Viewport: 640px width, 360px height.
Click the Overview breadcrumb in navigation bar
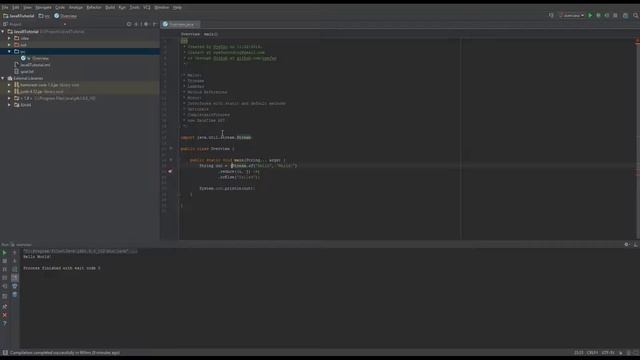point(65,16)
